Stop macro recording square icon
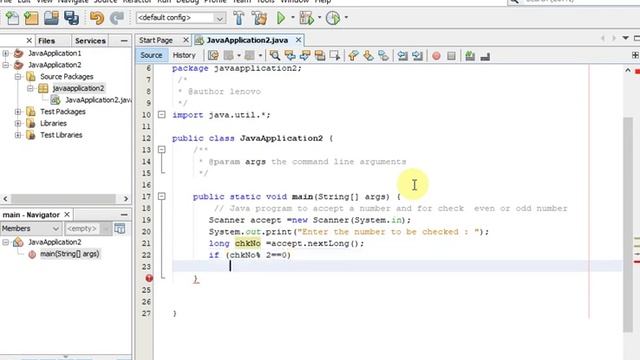 click(451, 56)
